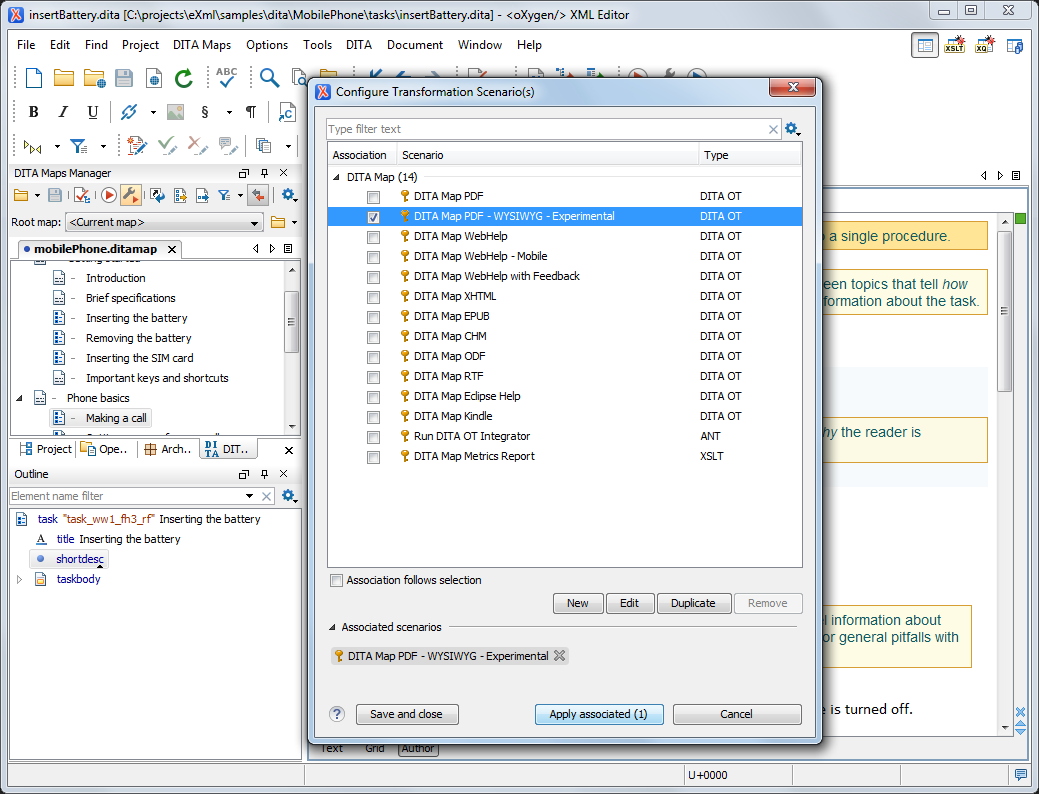Apply underline formatting
Screen dimensions: 1039x794
[x=93, y=112]
